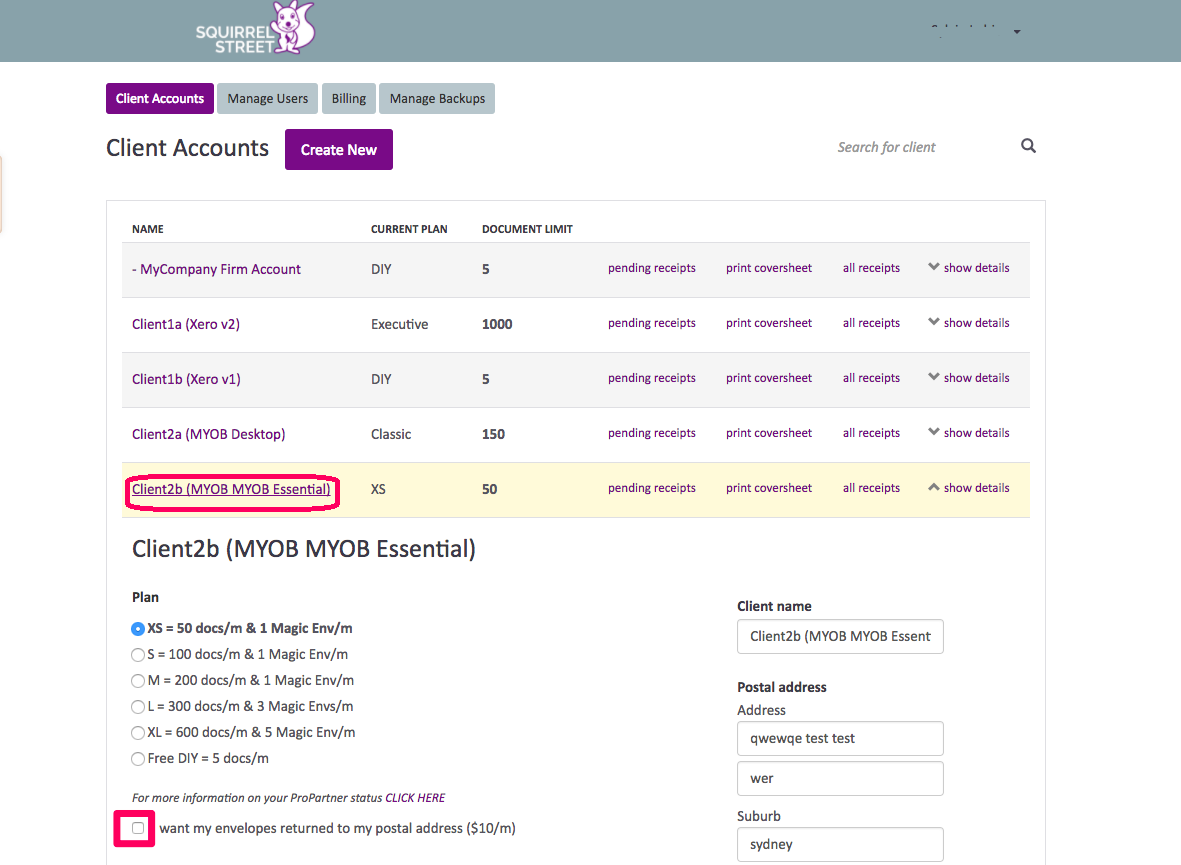
Task: Open the user account dropdown arrow
Action: pos(1017,32)
